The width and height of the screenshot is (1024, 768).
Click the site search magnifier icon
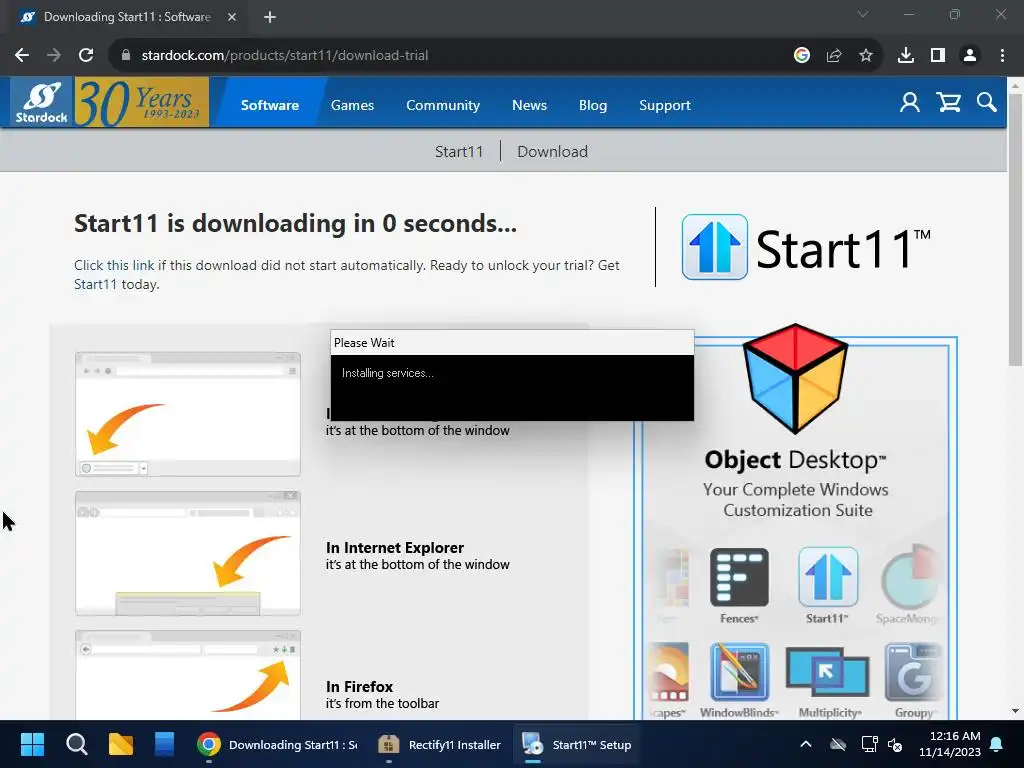pos(986,103)
